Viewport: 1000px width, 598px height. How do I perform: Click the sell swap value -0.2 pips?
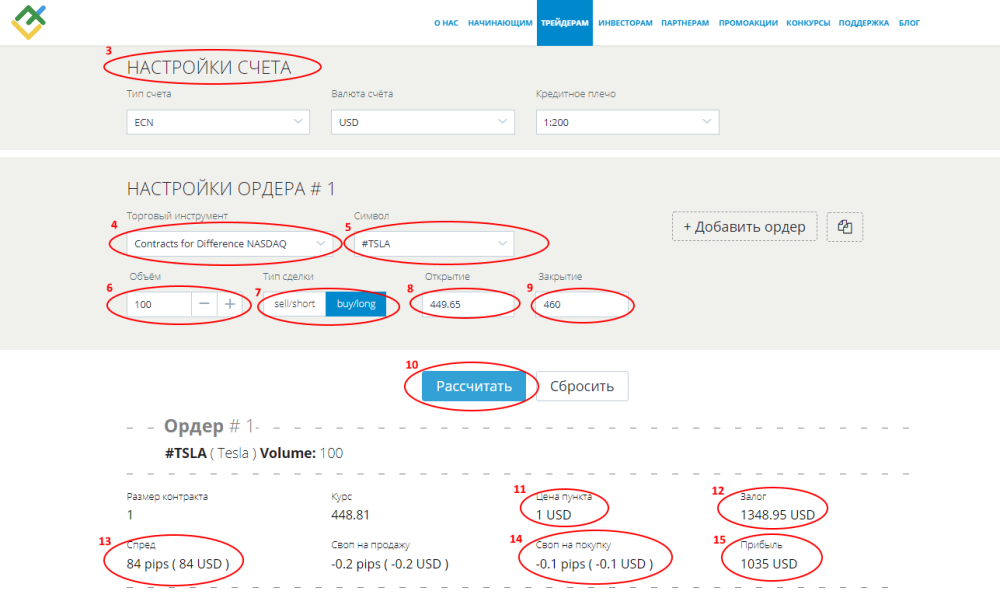tap(390, 564)
